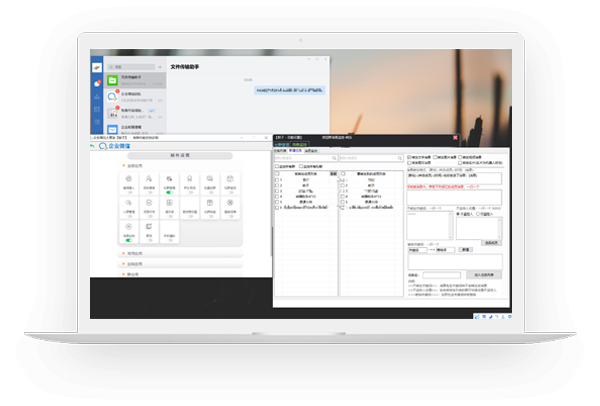The width and height of the screenshot is (600, 406).
Task: Focus the left list search field
Action: [x=305, y=158]
